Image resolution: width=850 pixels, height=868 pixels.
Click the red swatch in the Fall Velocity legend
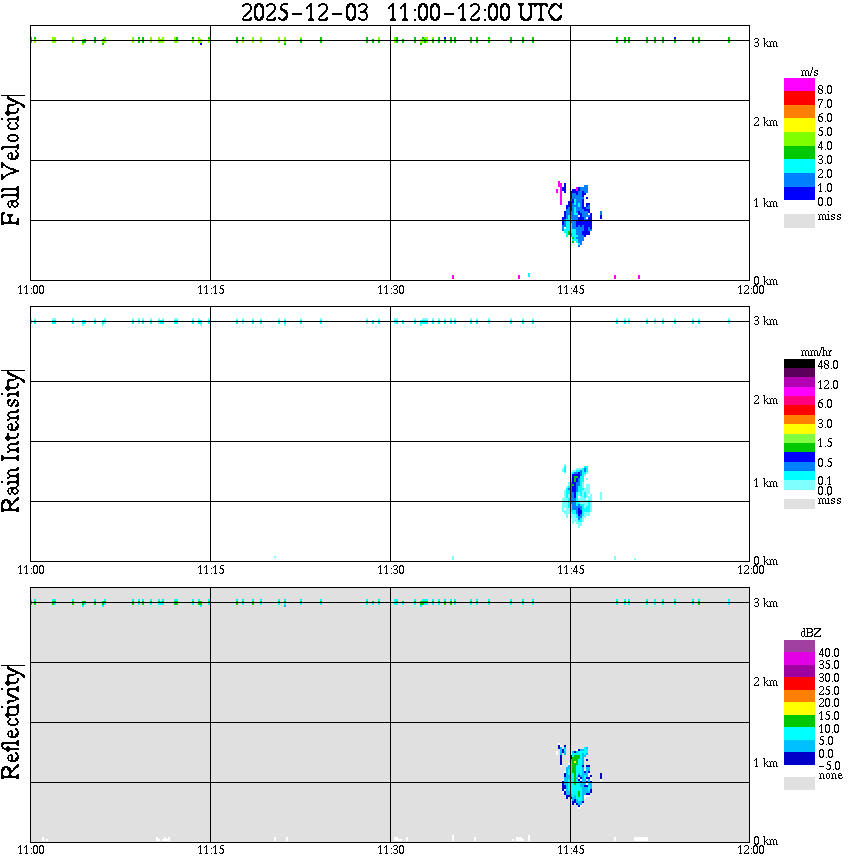click(799, 99)
